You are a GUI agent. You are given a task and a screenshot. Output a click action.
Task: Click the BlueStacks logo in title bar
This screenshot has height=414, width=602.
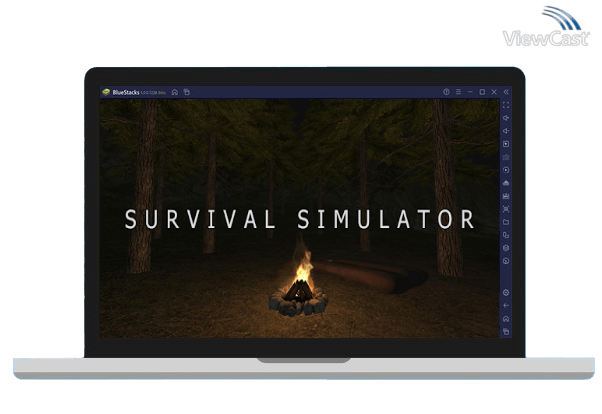coord(106,92)
